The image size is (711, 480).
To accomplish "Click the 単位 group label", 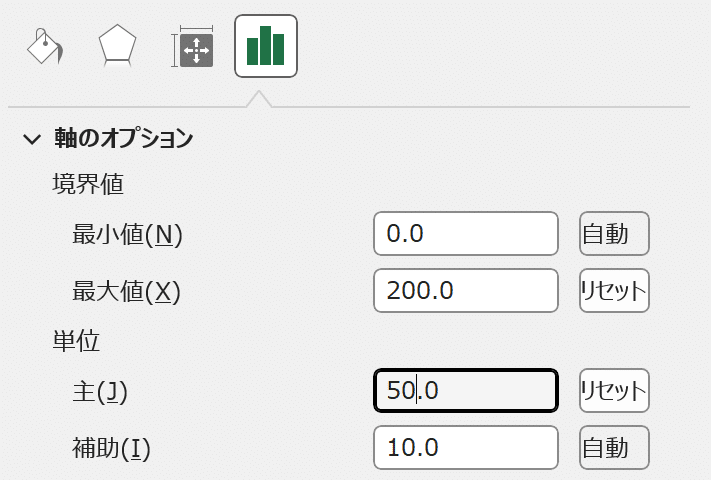I will click(x=76, y=341).
